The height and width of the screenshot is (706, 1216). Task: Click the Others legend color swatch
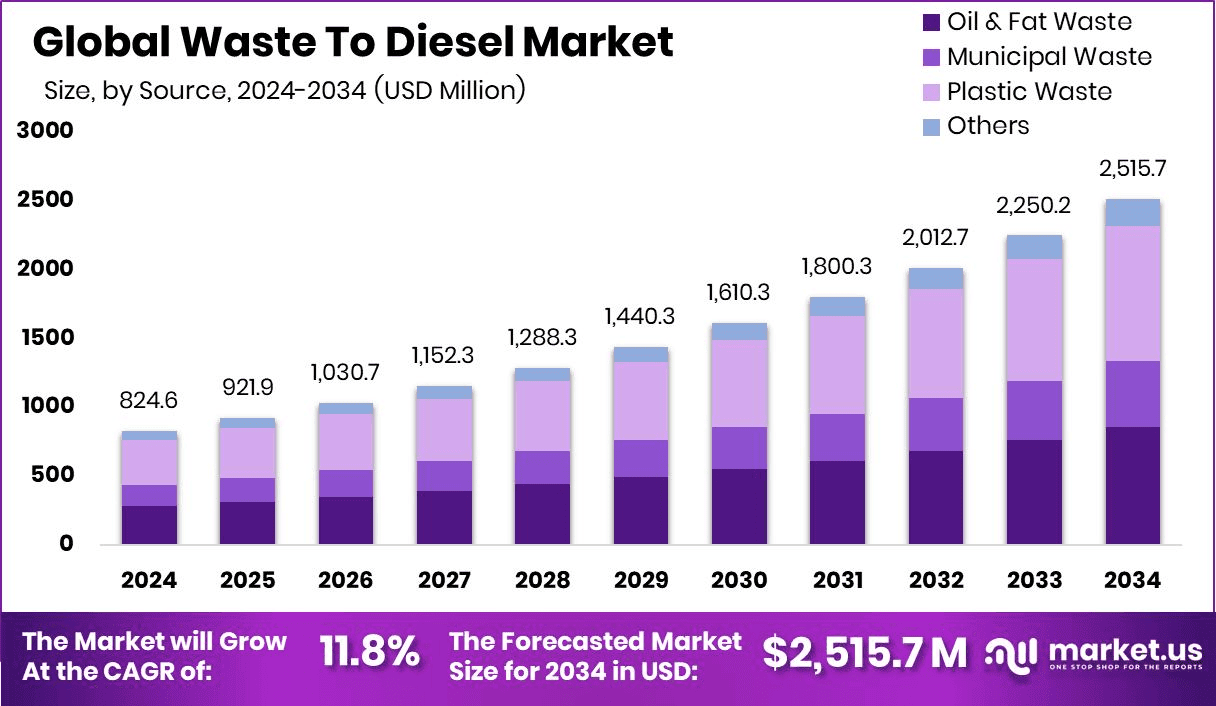pos(932,126)
